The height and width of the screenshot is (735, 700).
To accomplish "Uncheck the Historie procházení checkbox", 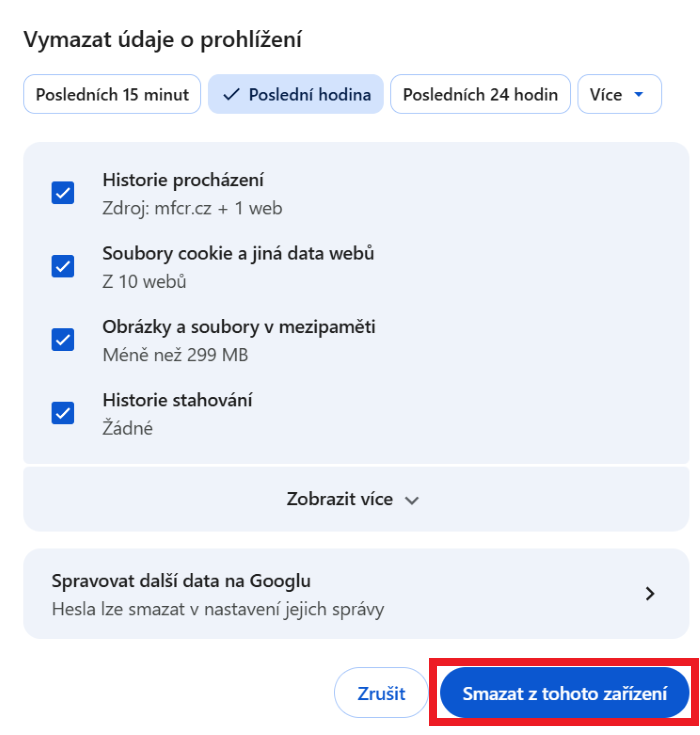I will [x=63, y=193].
